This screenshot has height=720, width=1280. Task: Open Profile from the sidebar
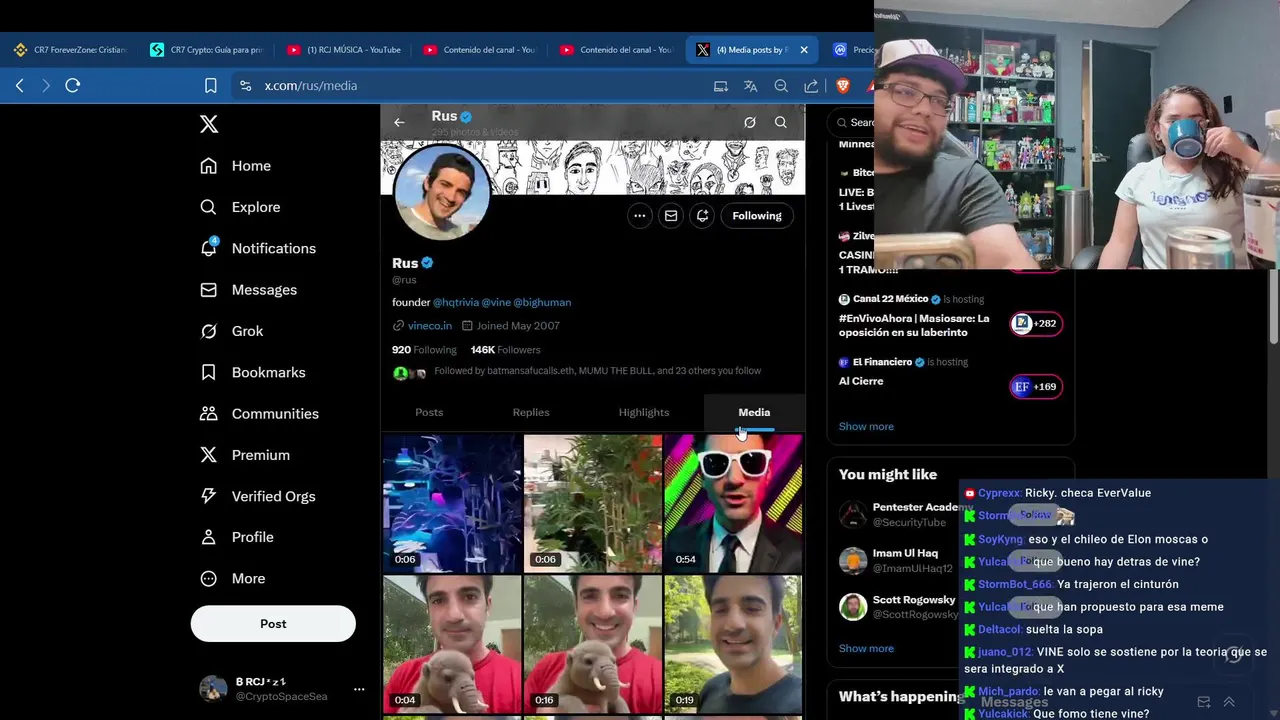[x=237, y=537]
